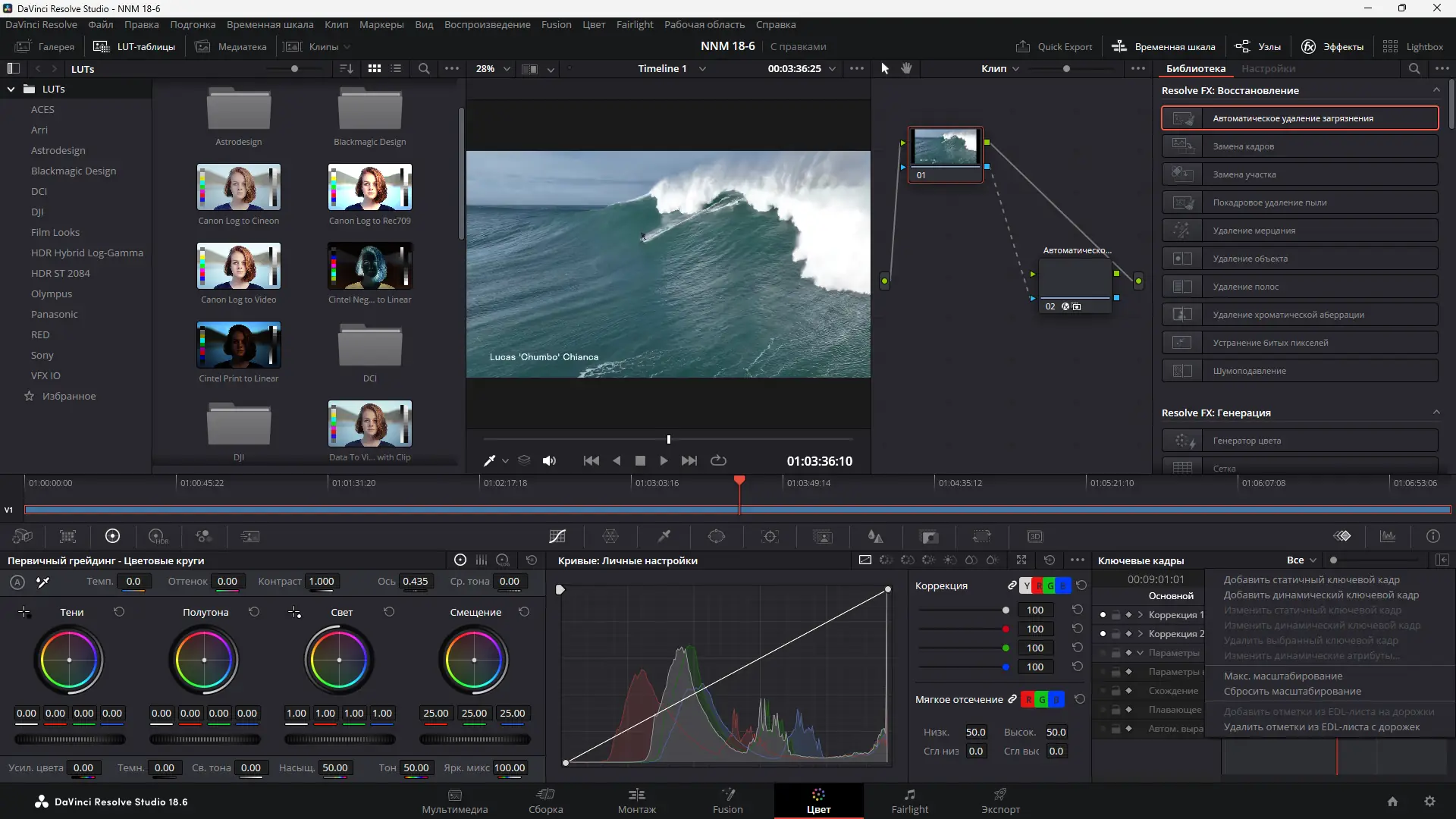Select the Canon Log to Rec709 LUT thumbnail
Image resolution: width=1456 pixels, height=819 pixels.
[x=370, y=187]
